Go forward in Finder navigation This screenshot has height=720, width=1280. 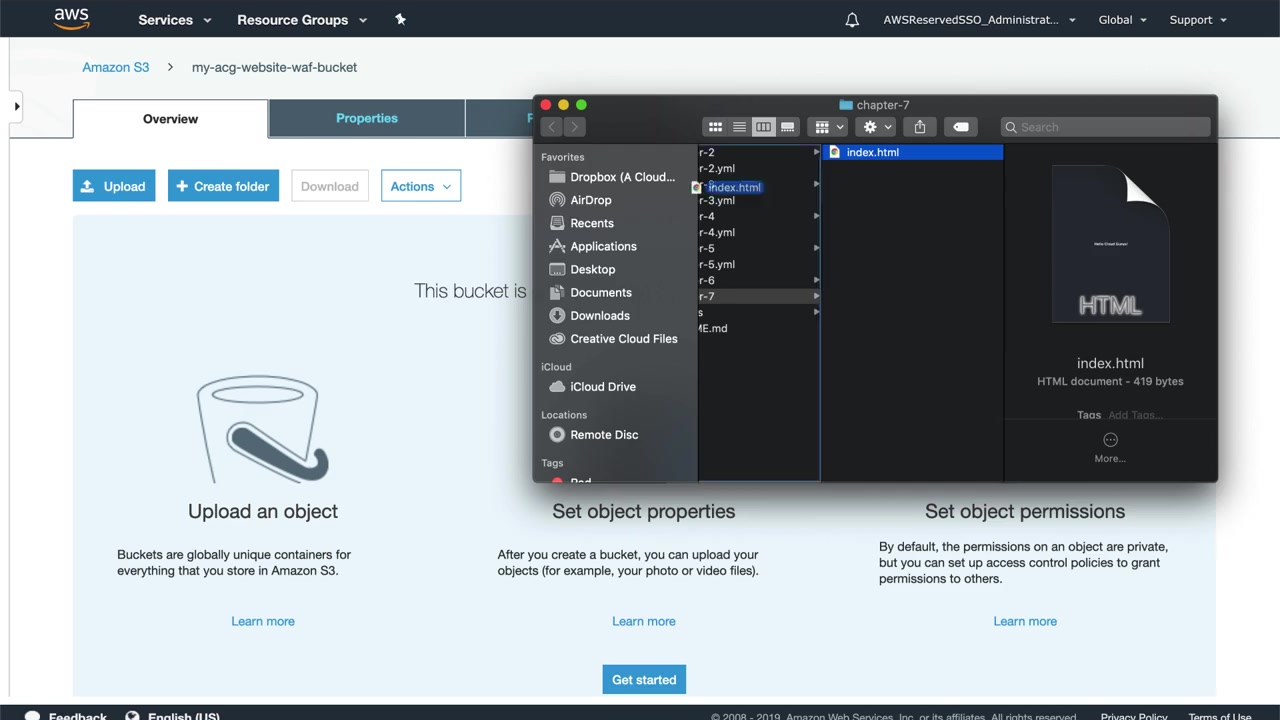[x=574, y=127]
